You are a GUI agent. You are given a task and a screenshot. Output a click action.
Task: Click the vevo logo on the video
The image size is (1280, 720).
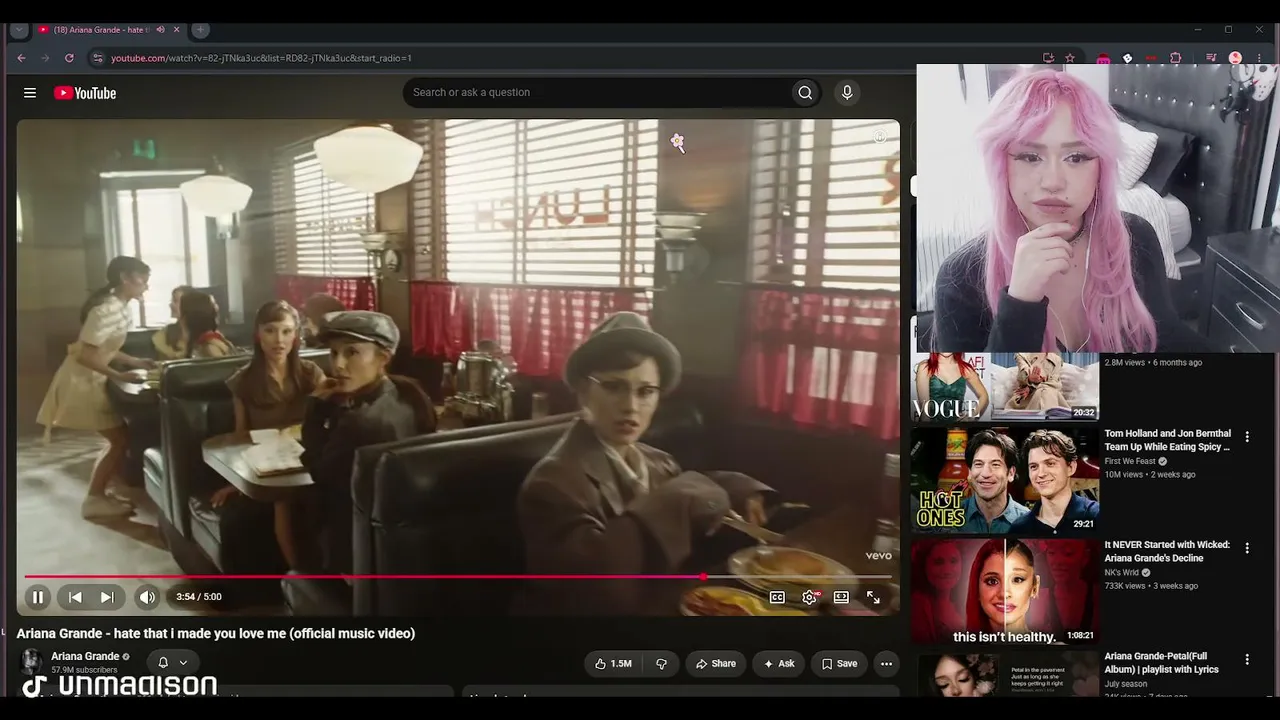click(x=878, y=556)
